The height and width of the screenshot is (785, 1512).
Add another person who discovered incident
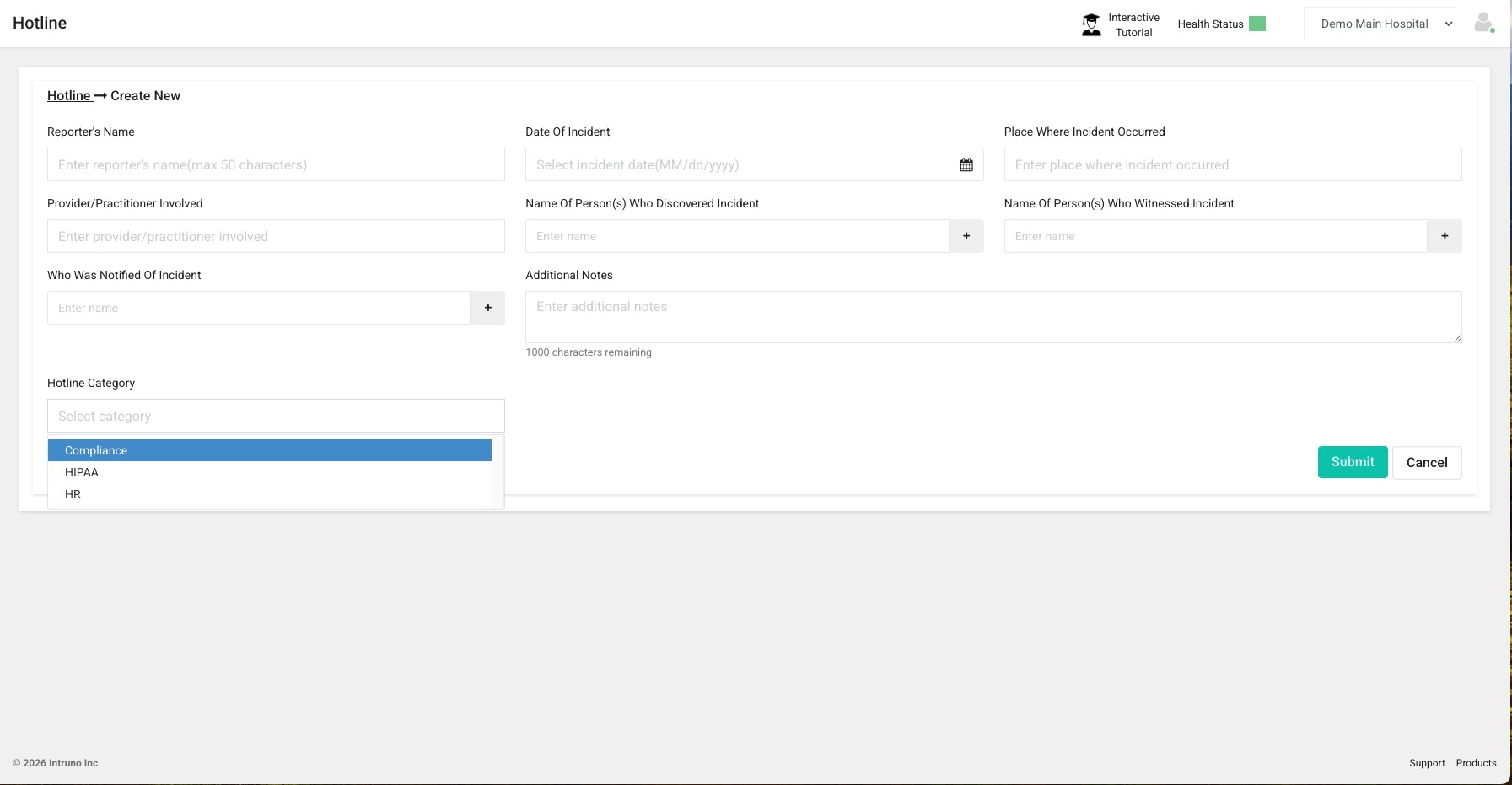pyautogui.click(x=966, y=236)
